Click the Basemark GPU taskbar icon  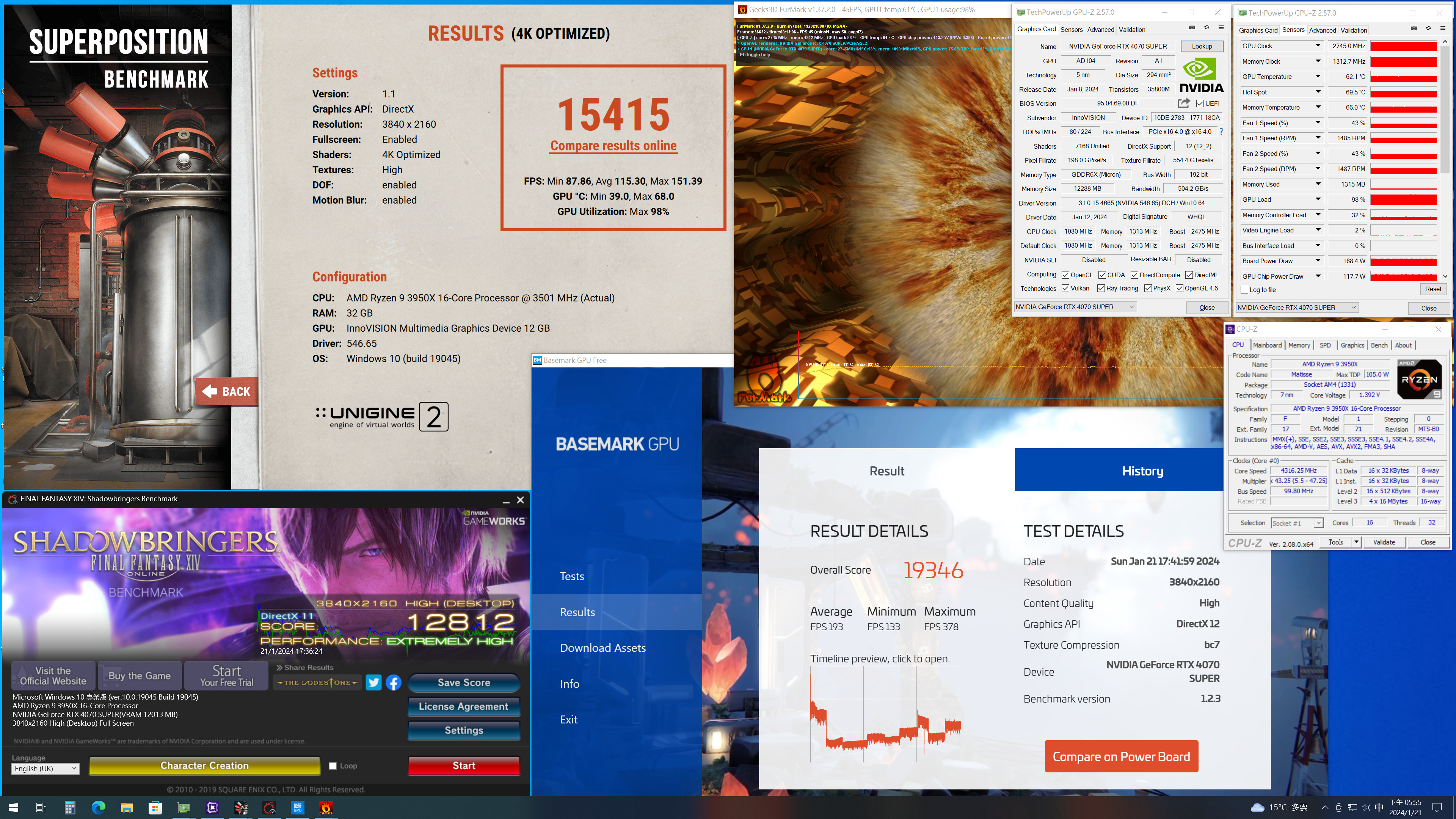tap(298, 808)
